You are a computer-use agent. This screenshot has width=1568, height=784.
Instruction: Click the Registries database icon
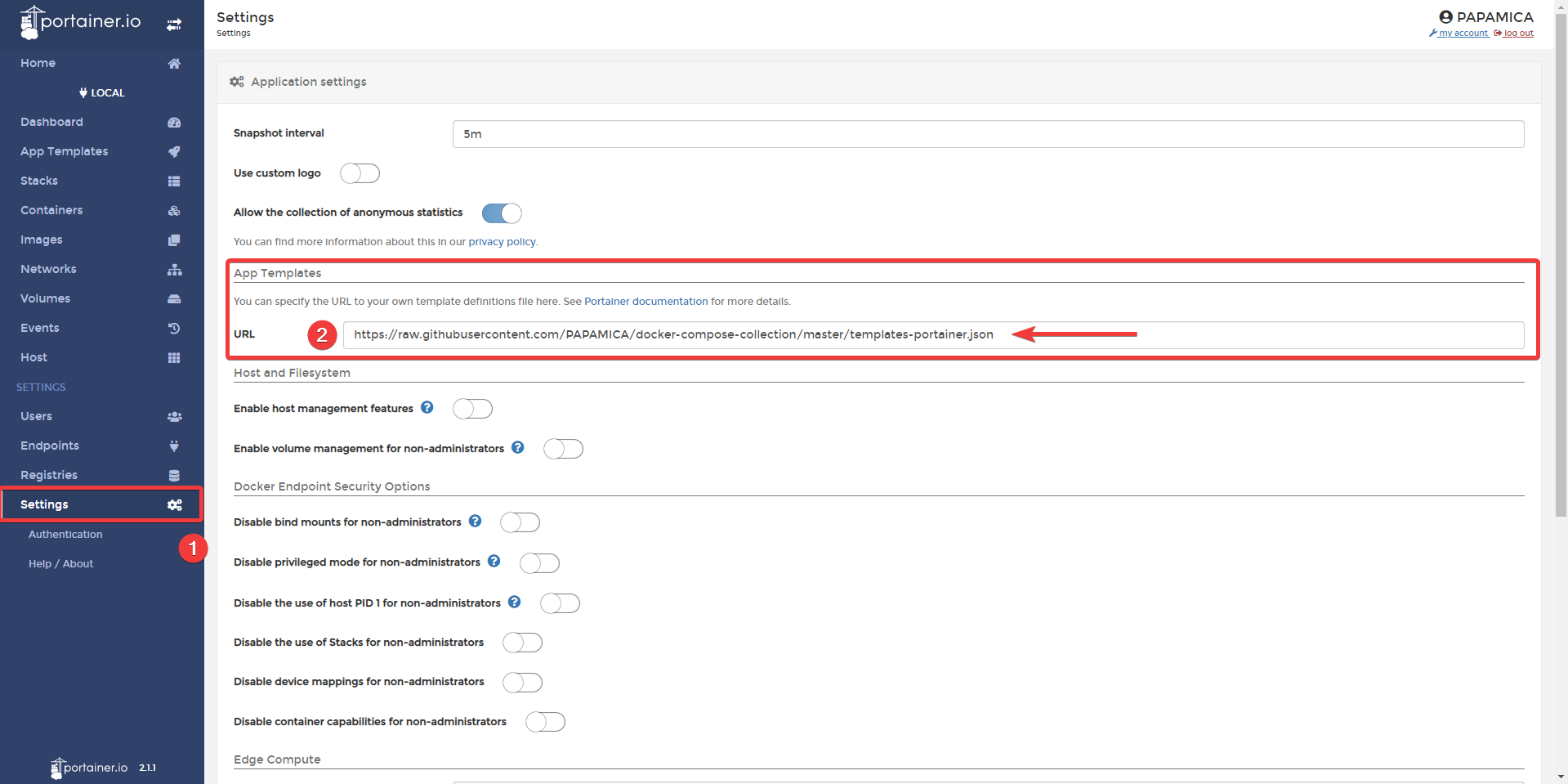(x=174, y=475)
